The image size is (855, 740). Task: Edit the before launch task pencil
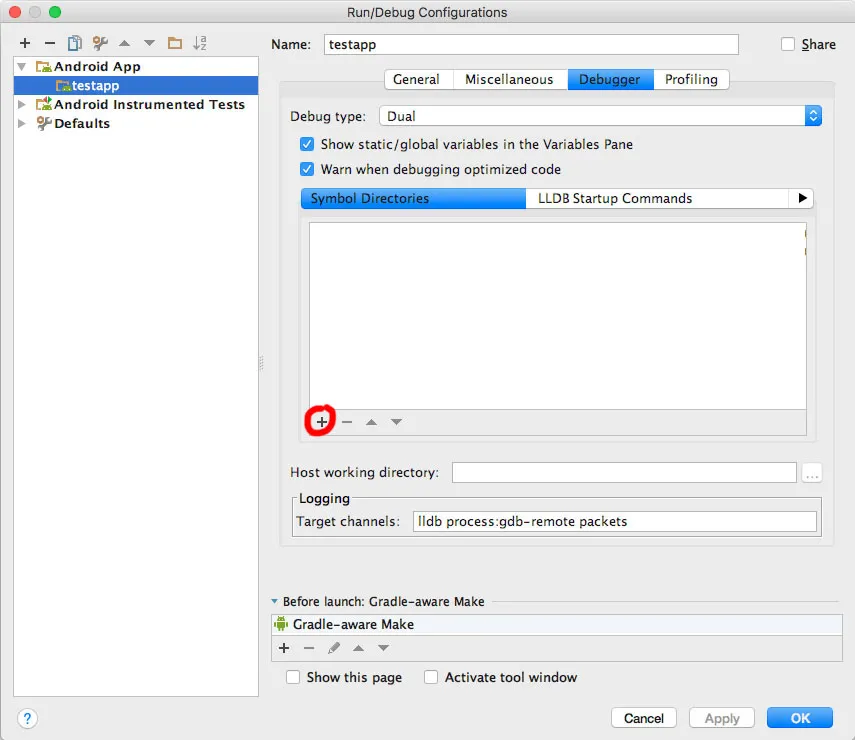pyautogui.click(x=334, y=648)
